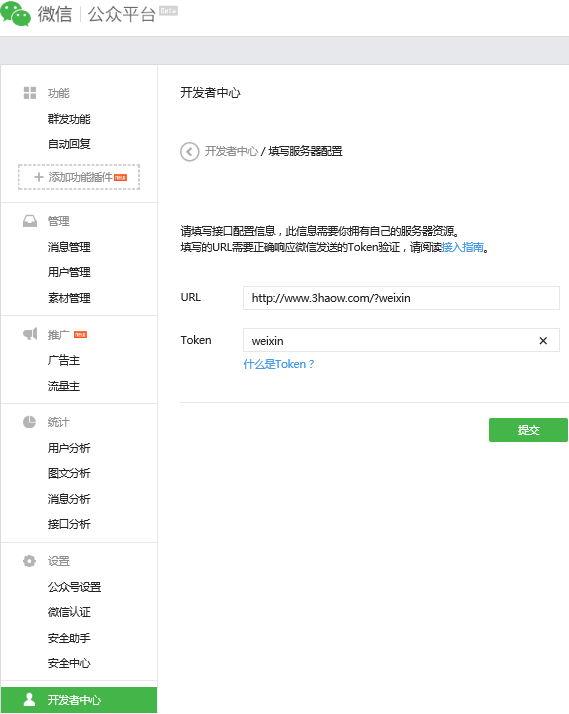
Task: Focus the URL input field
Action: click(x=401, y=298)
